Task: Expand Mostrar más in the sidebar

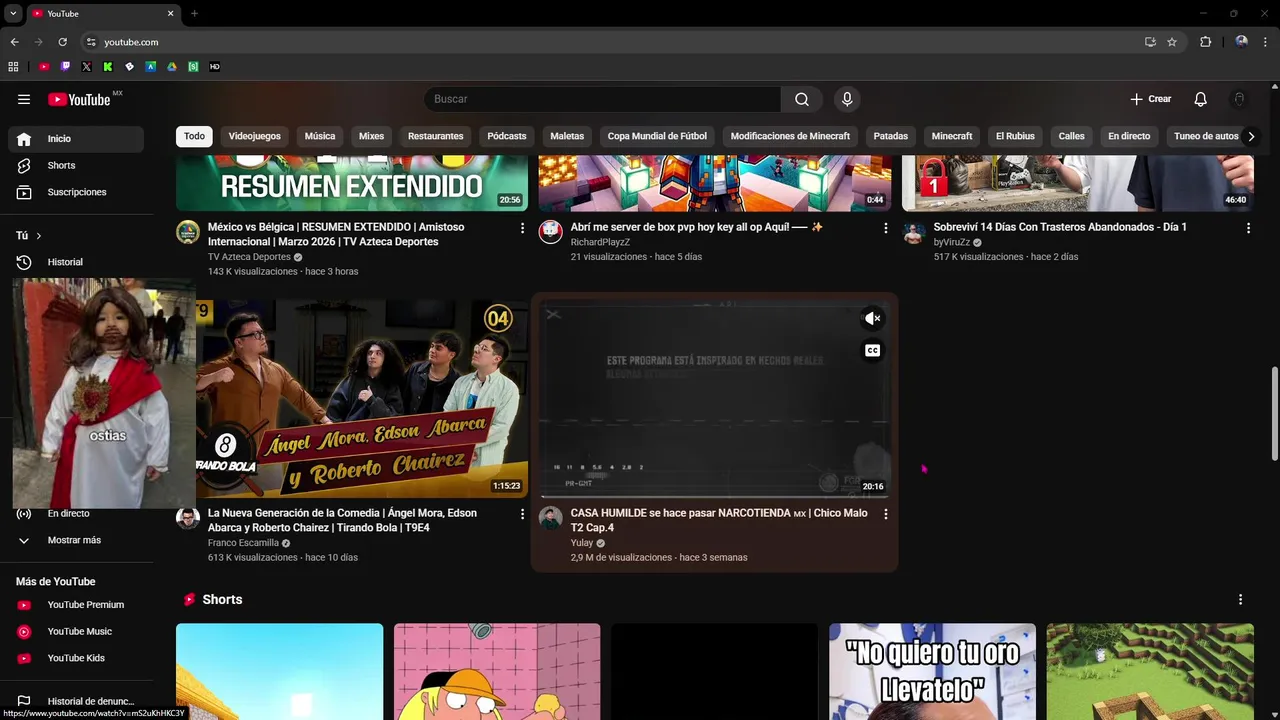Action: tap(76, 540)
